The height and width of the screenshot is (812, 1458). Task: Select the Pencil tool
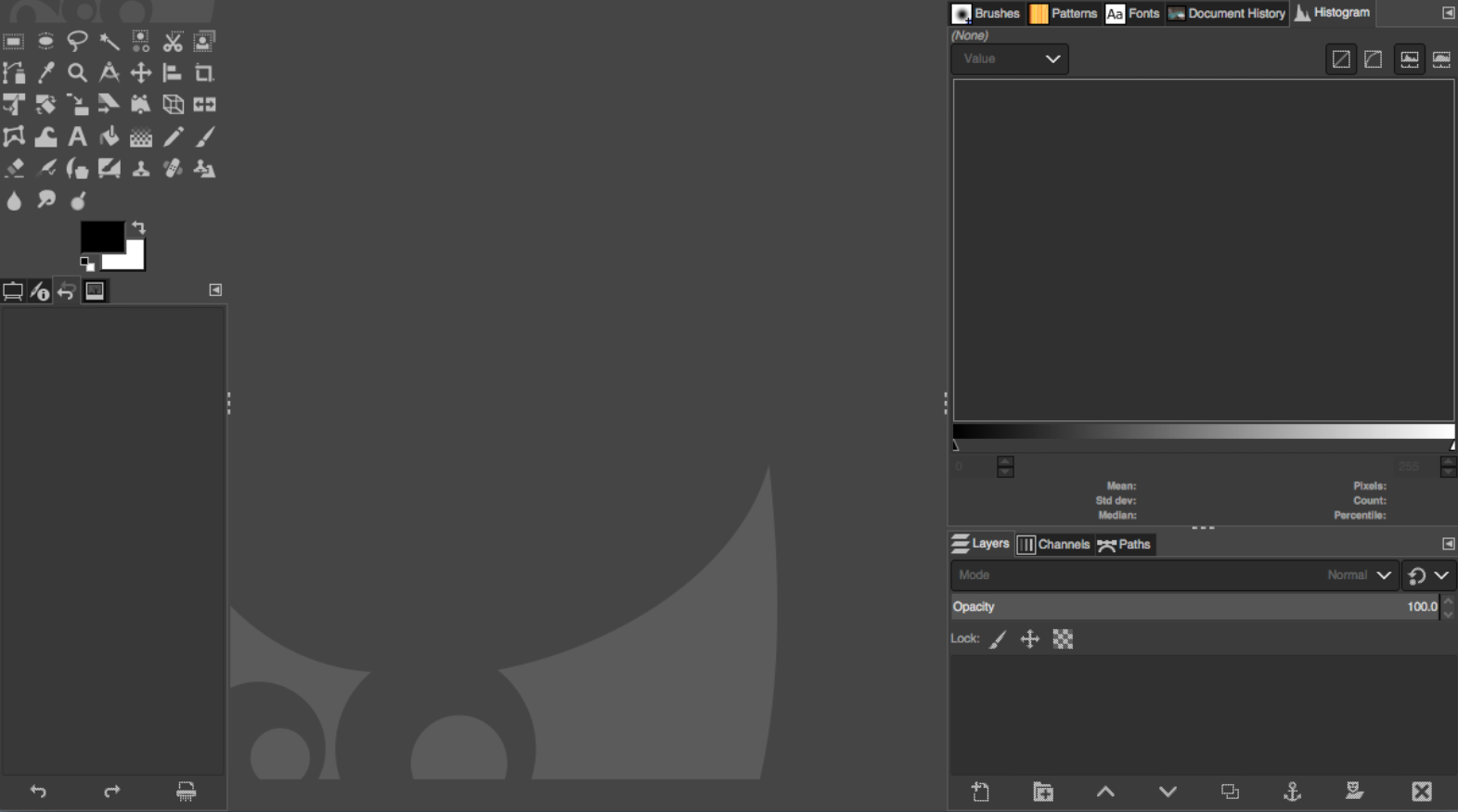pos(173,137)
